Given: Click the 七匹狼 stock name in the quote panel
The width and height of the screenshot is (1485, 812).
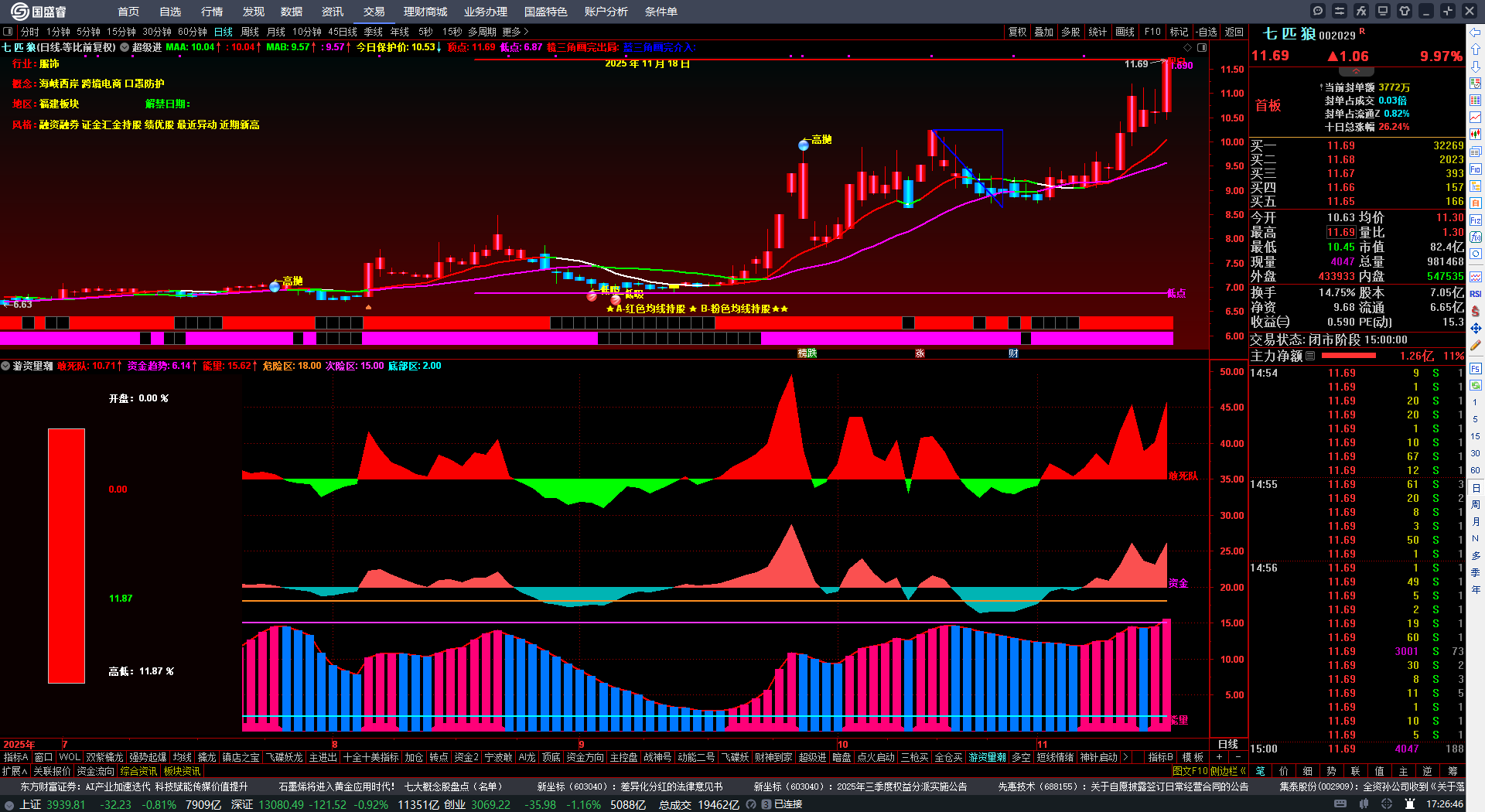Looking at the screenshot, I should [1289, 34].
